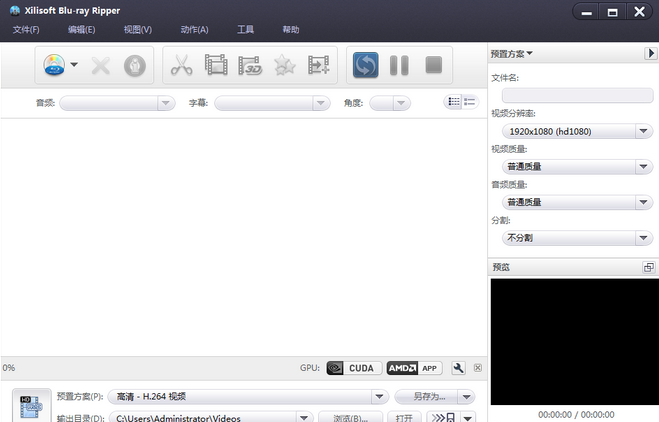Open the 动作(A) menu
This screenshot has height=422, width=659.
(x=195, y=29)
